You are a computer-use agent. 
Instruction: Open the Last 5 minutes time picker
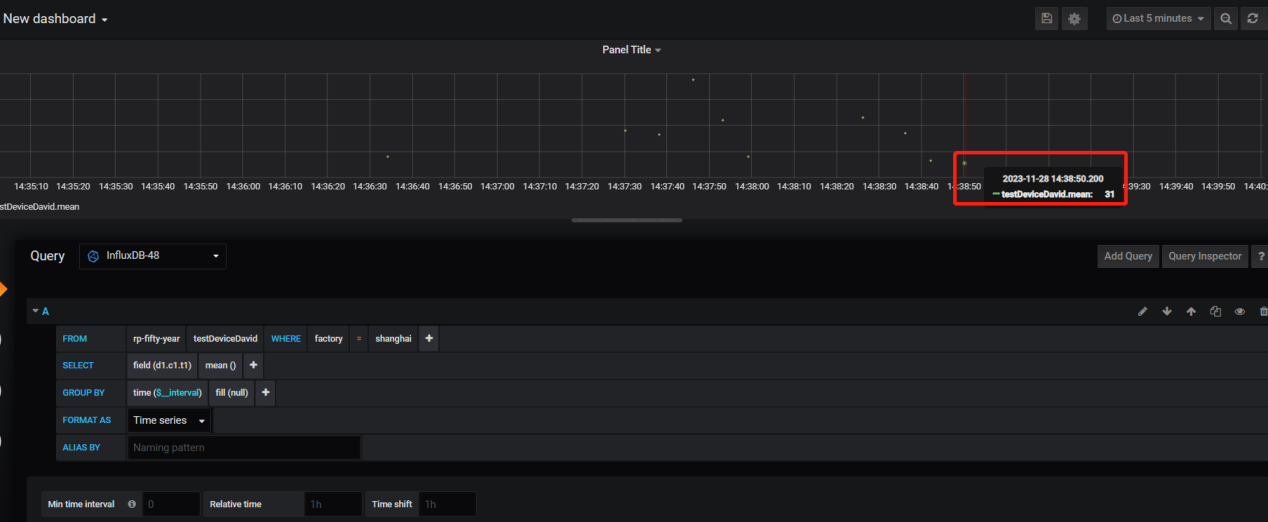click(1158, 19)
